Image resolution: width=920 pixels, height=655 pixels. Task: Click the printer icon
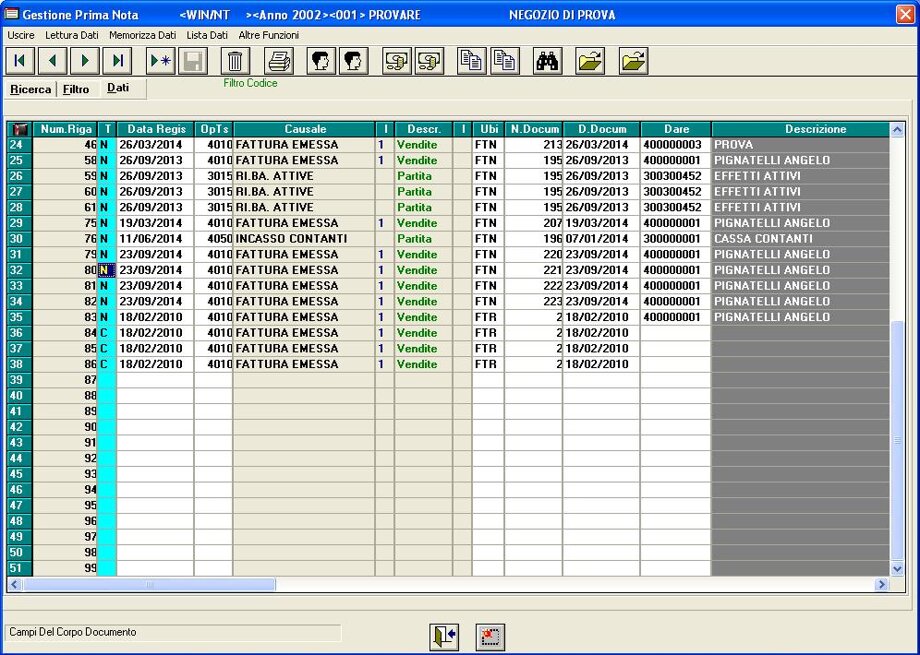[279, 61]
